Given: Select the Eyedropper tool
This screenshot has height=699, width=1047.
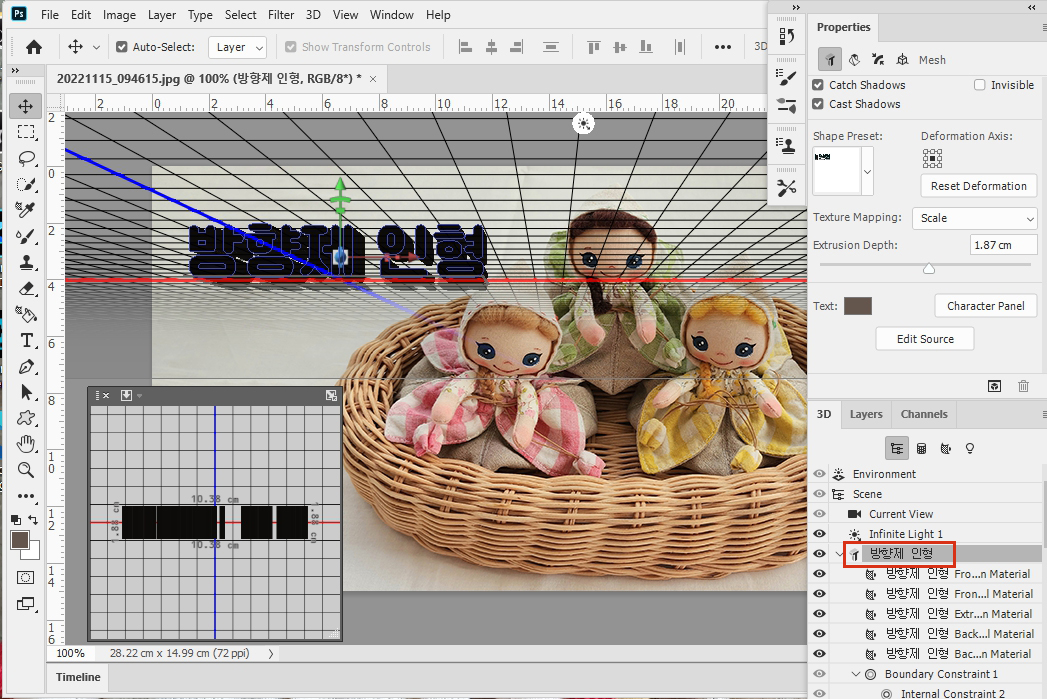Looking at the screenshot, I should point(25,210).
